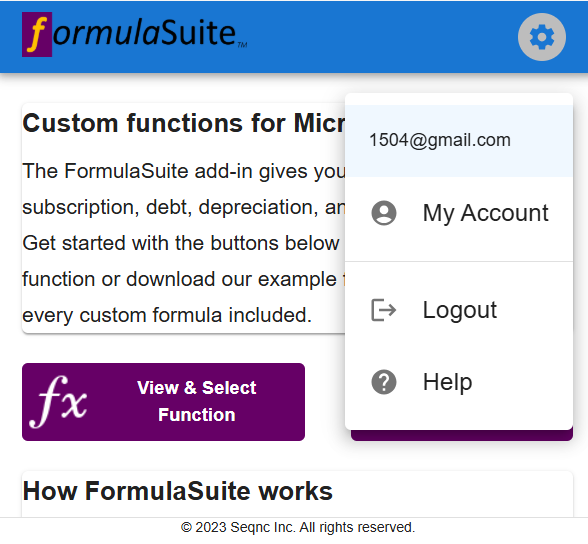Select Logout in the dropdown menu

[459, 310]
